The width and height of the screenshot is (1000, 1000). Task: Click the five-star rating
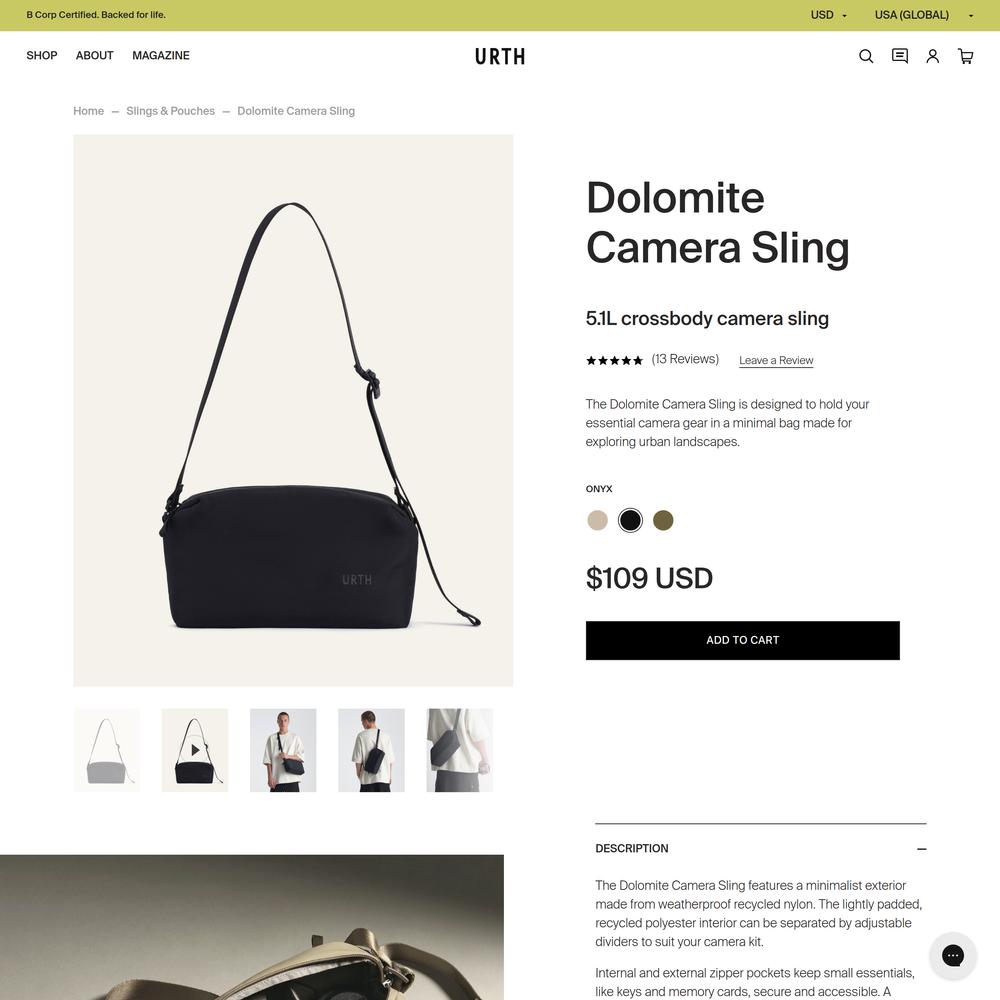pyautogui.click(x=614, y=360)
